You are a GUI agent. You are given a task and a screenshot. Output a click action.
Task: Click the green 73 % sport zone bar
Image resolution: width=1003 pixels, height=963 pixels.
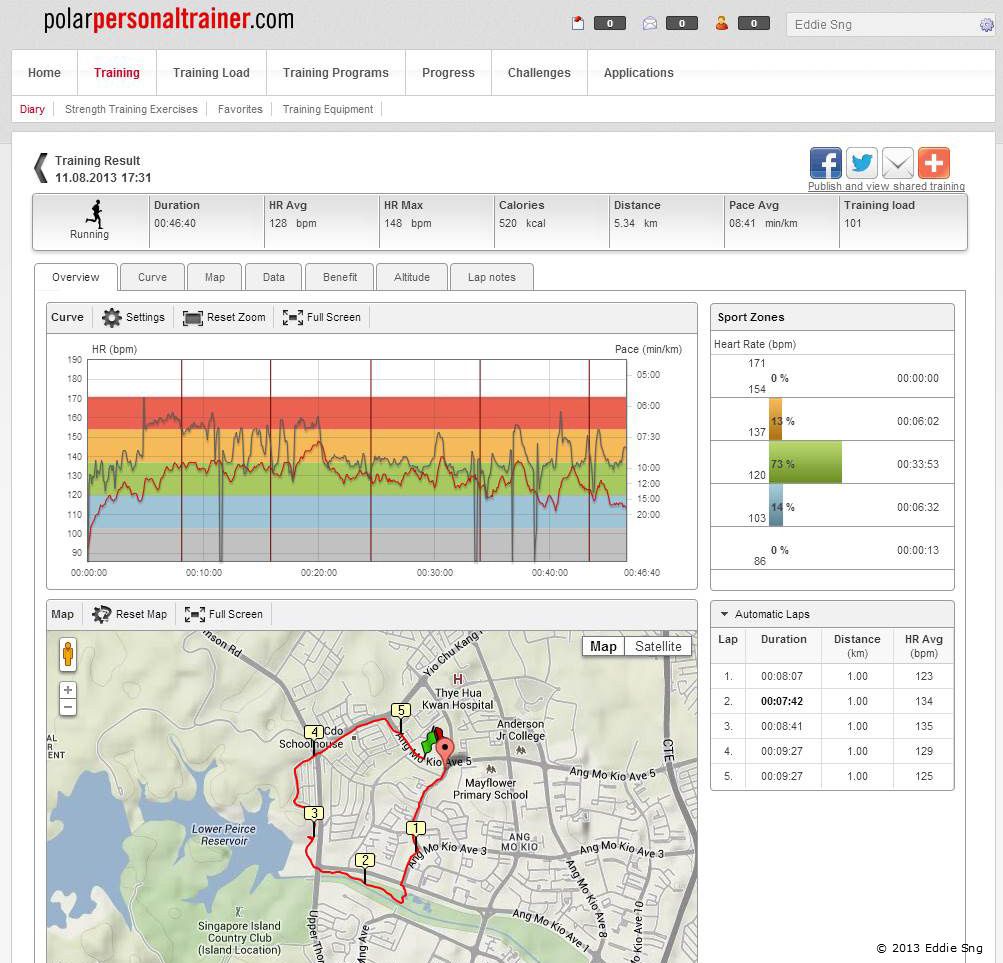click(805, 463)
